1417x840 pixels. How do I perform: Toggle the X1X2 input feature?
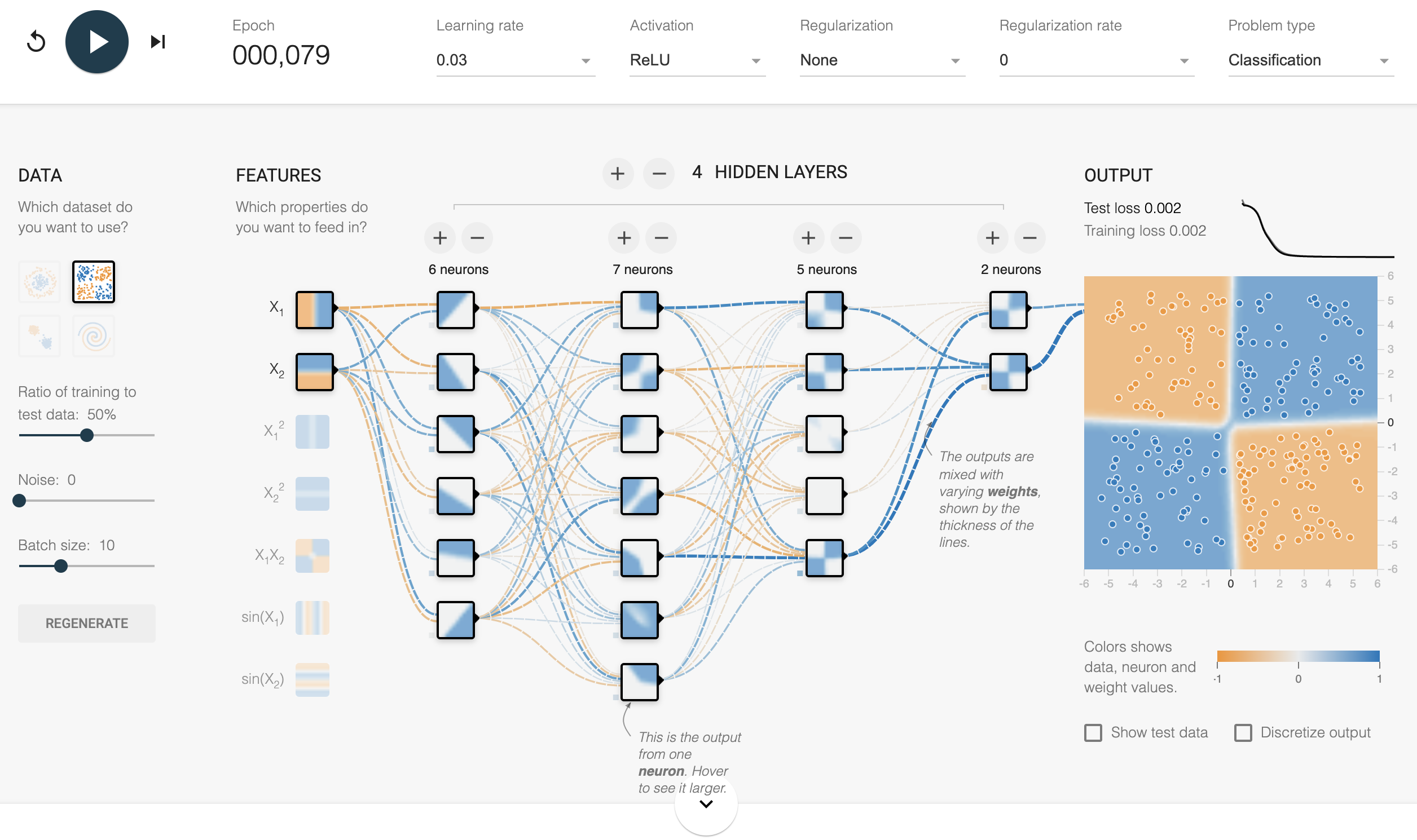[312, 556]
